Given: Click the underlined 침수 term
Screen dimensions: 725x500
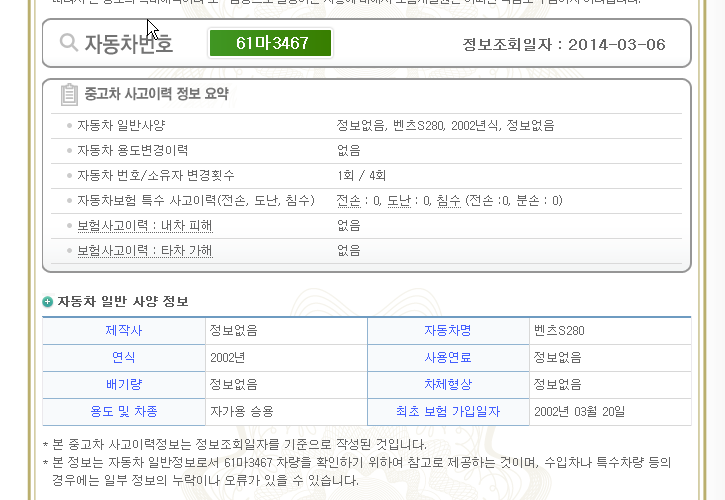Looking at the screenshot, I should click(449, 201).
